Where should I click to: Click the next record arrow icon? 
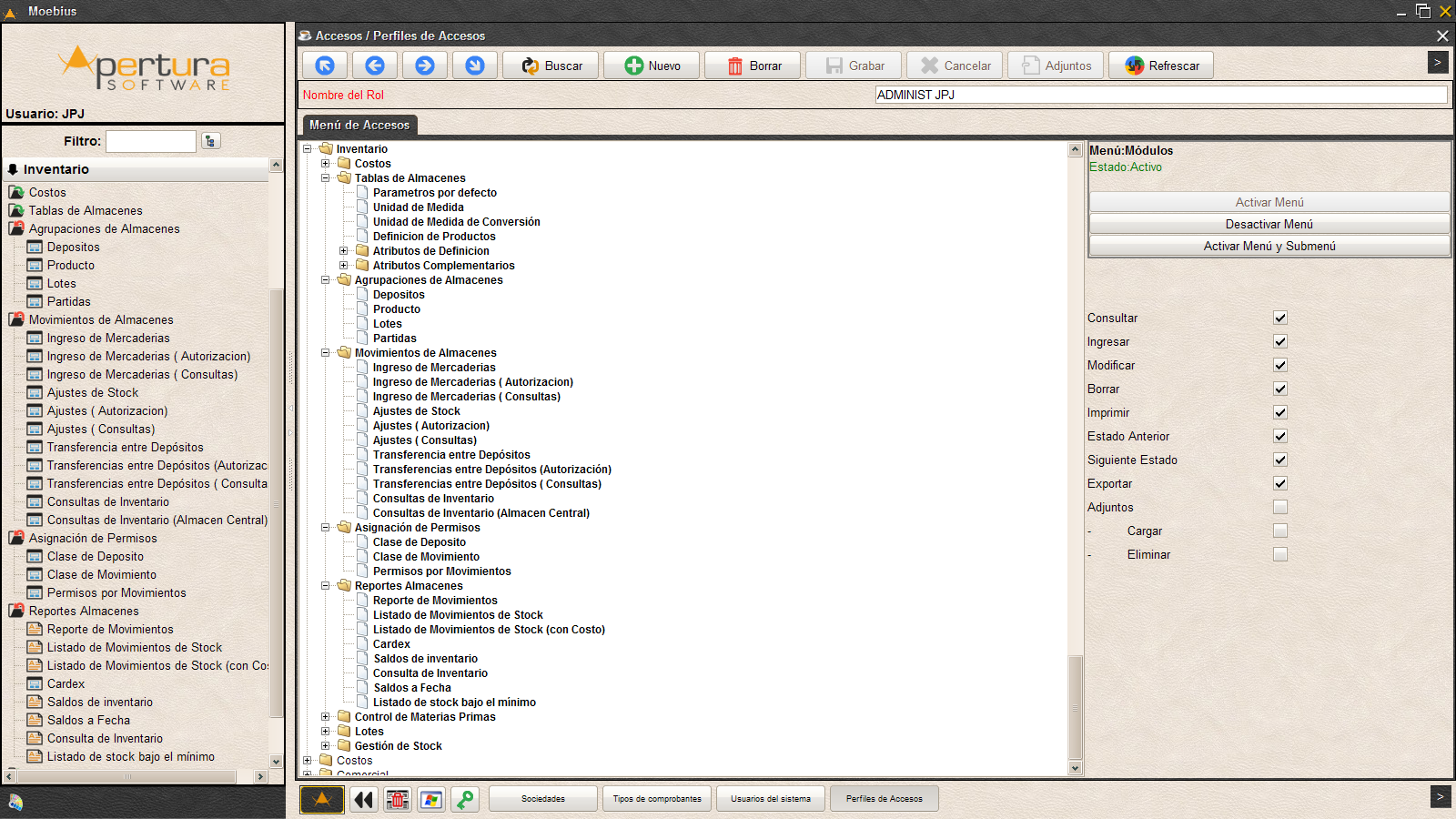pos(425,66)
